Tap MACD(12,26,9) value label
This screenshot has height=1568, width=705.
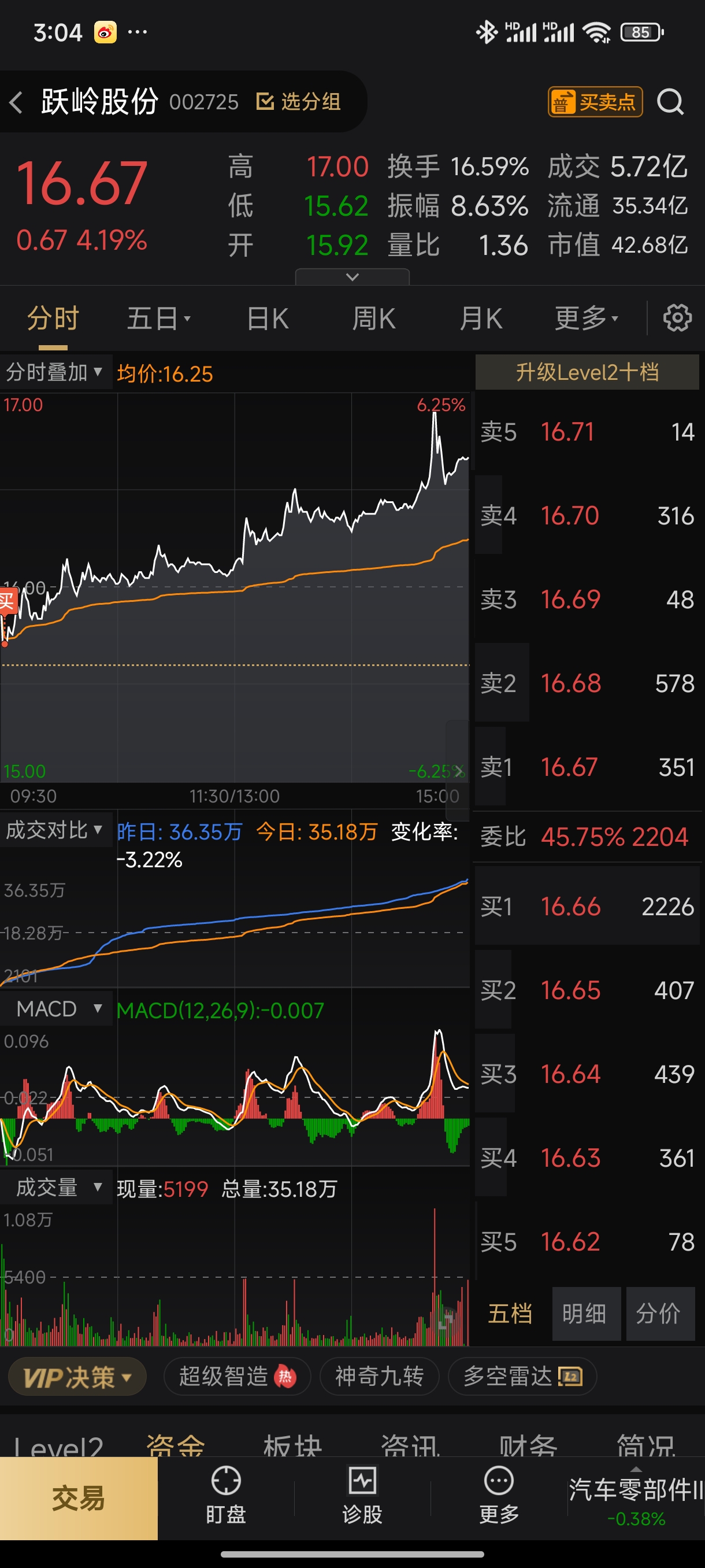coord(220,1011)
